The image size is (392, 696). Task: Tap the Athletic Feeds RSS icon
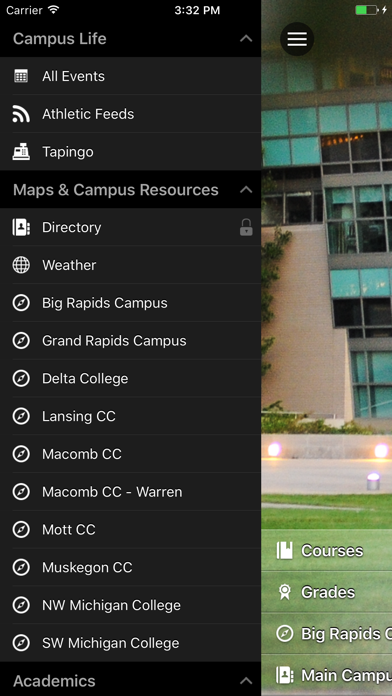coord(21,114)
